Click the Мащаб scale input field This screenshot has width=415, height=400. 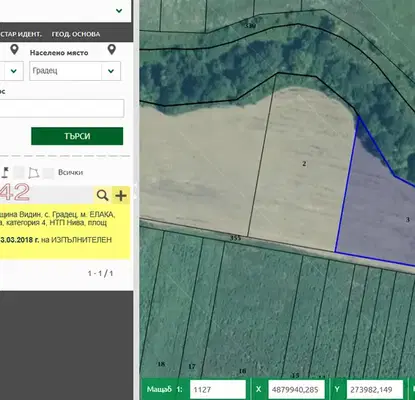pos(218,389)
